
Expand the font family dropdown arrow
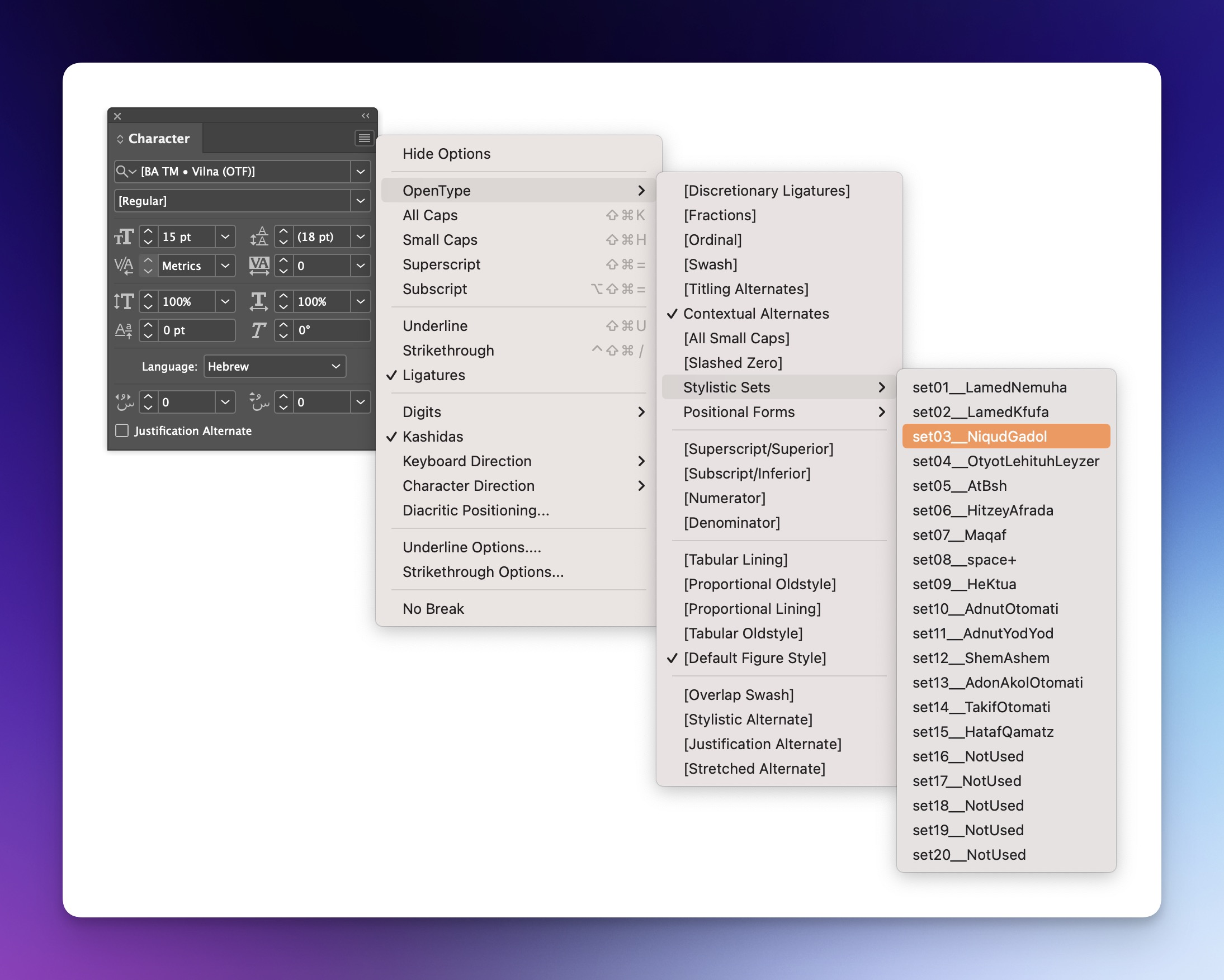pyautogui.click(x=360, y=172)
